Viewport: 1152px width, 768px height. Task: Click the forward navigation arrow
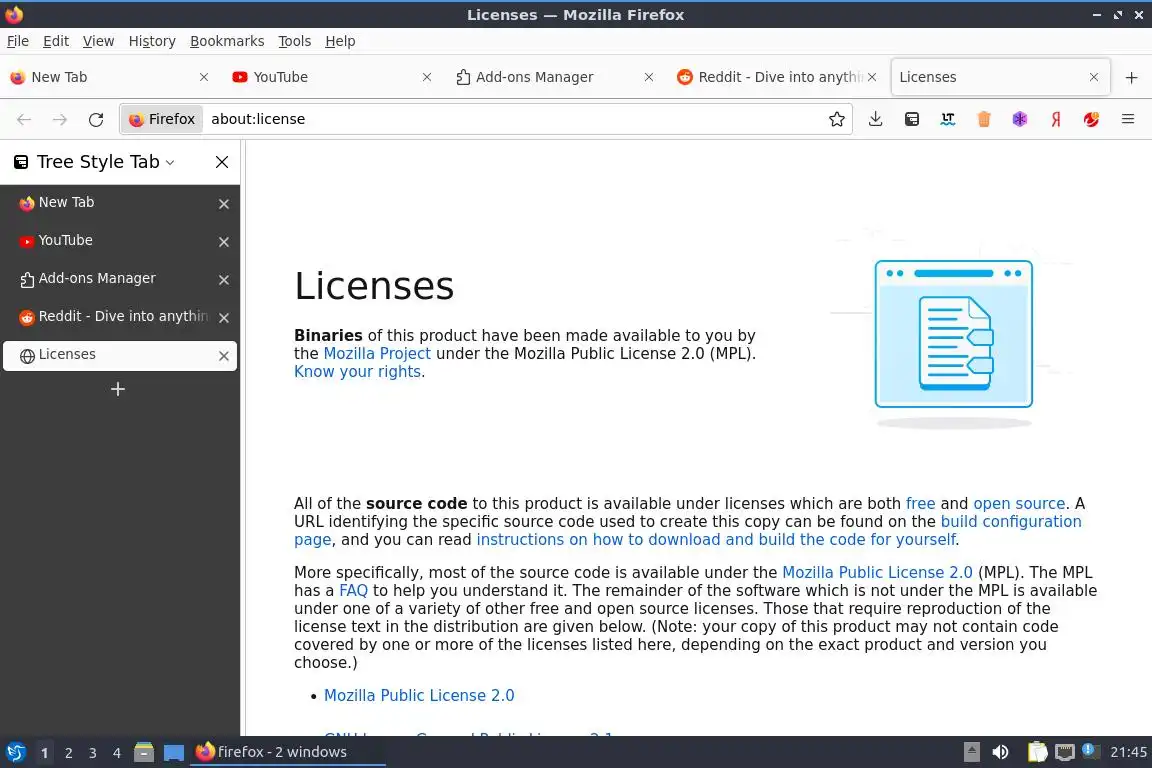[x=60, y=119]
